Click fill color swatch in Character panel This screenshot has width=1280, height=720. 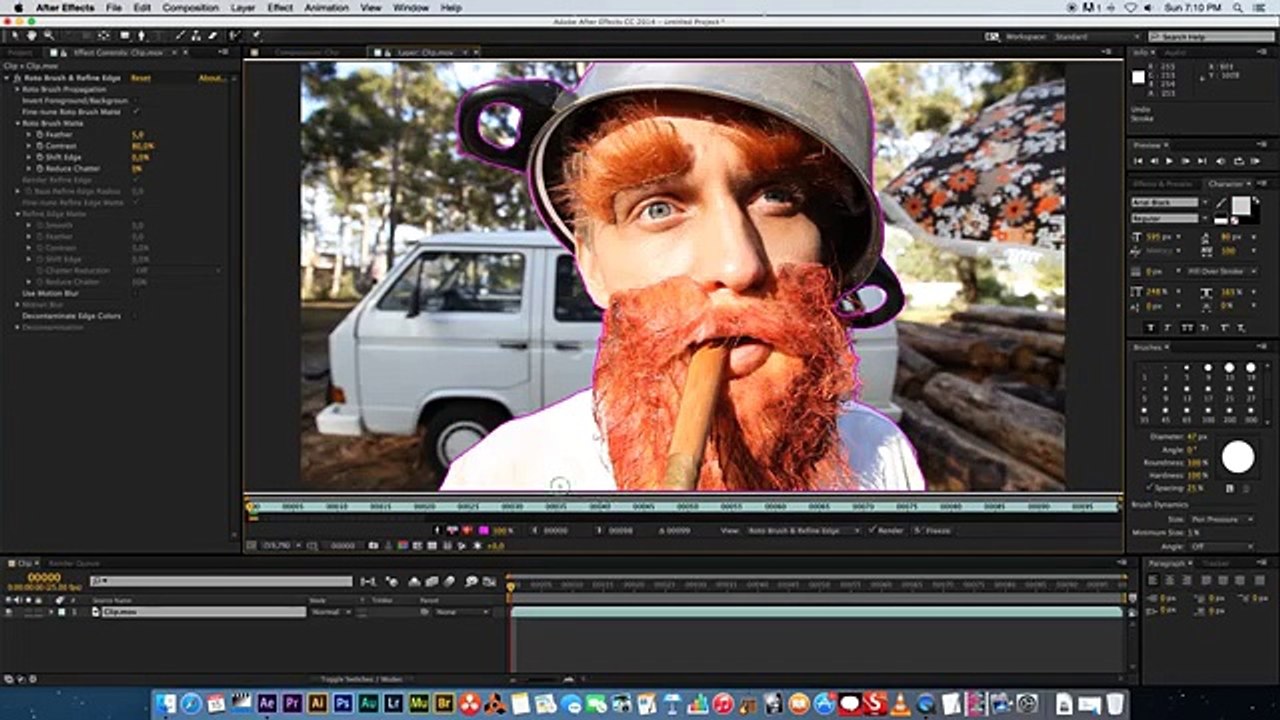[1241, 205]
